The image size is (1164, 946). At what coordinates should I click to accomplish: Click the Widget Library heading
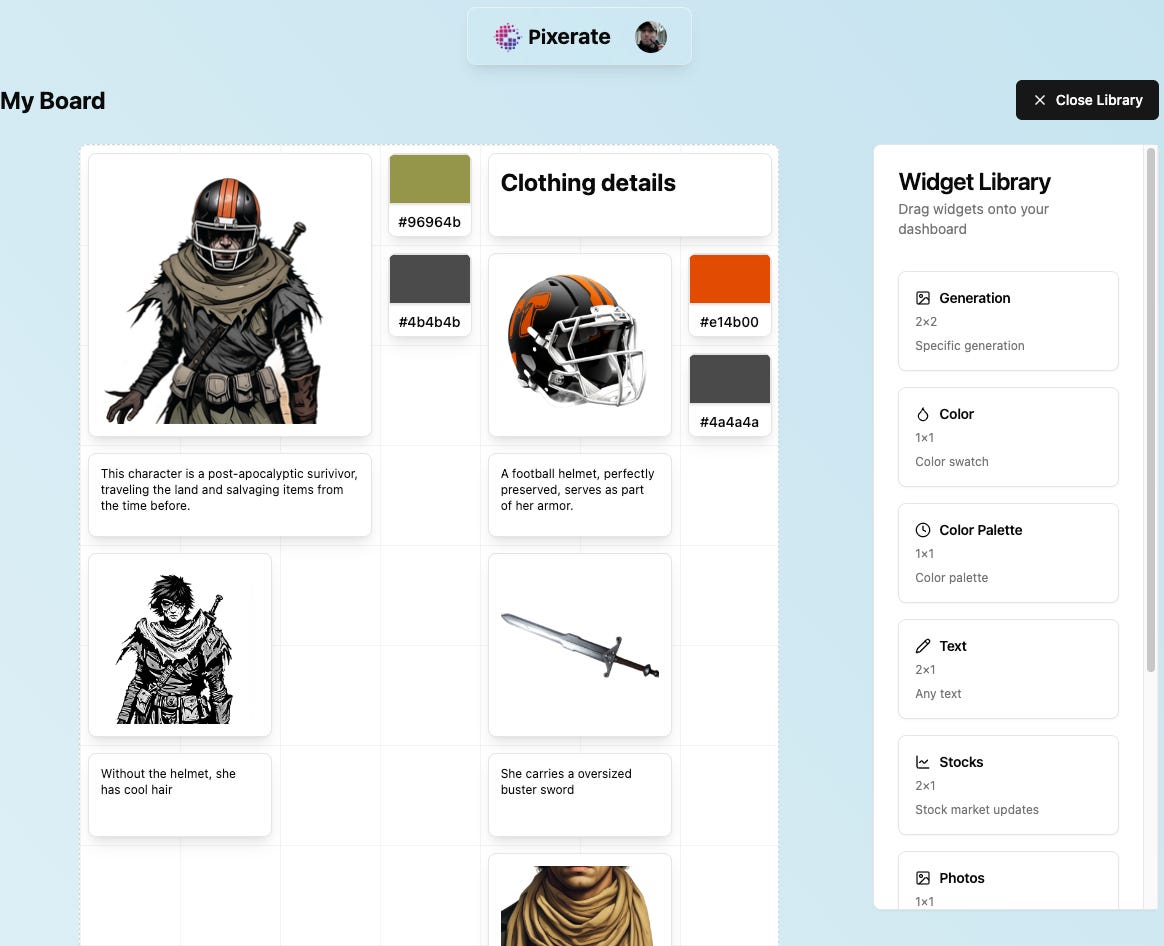(x=974, y=182)
